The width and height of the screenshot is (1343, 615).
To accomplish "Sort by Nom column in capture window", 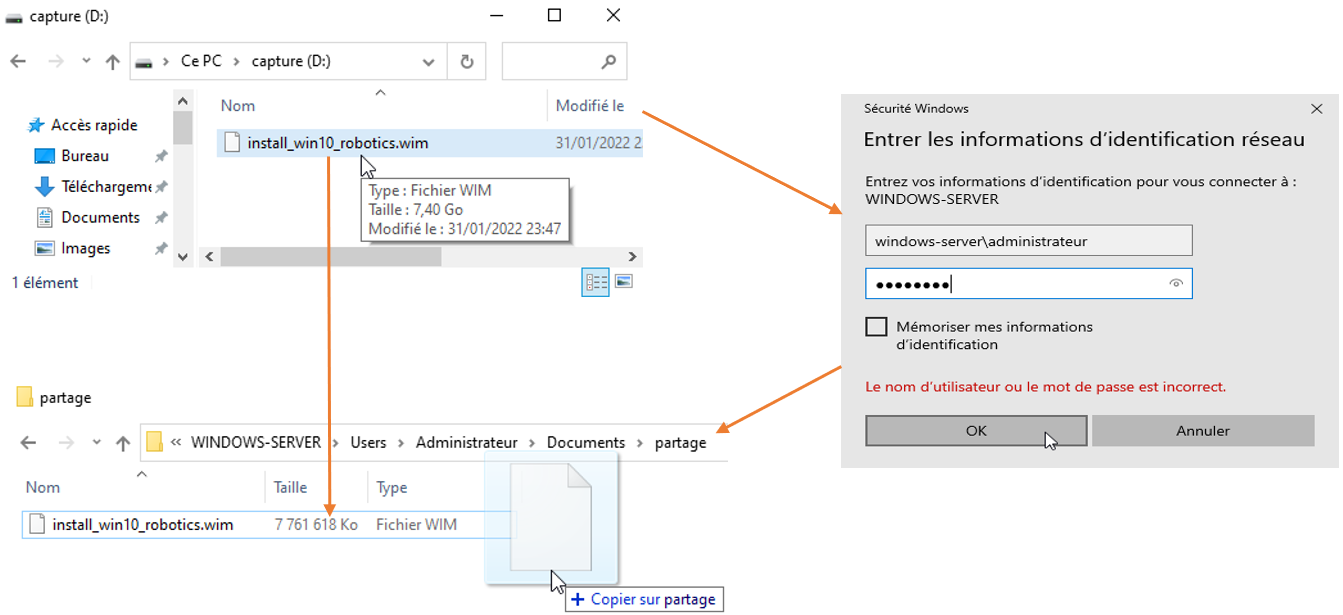I will 238,106.
